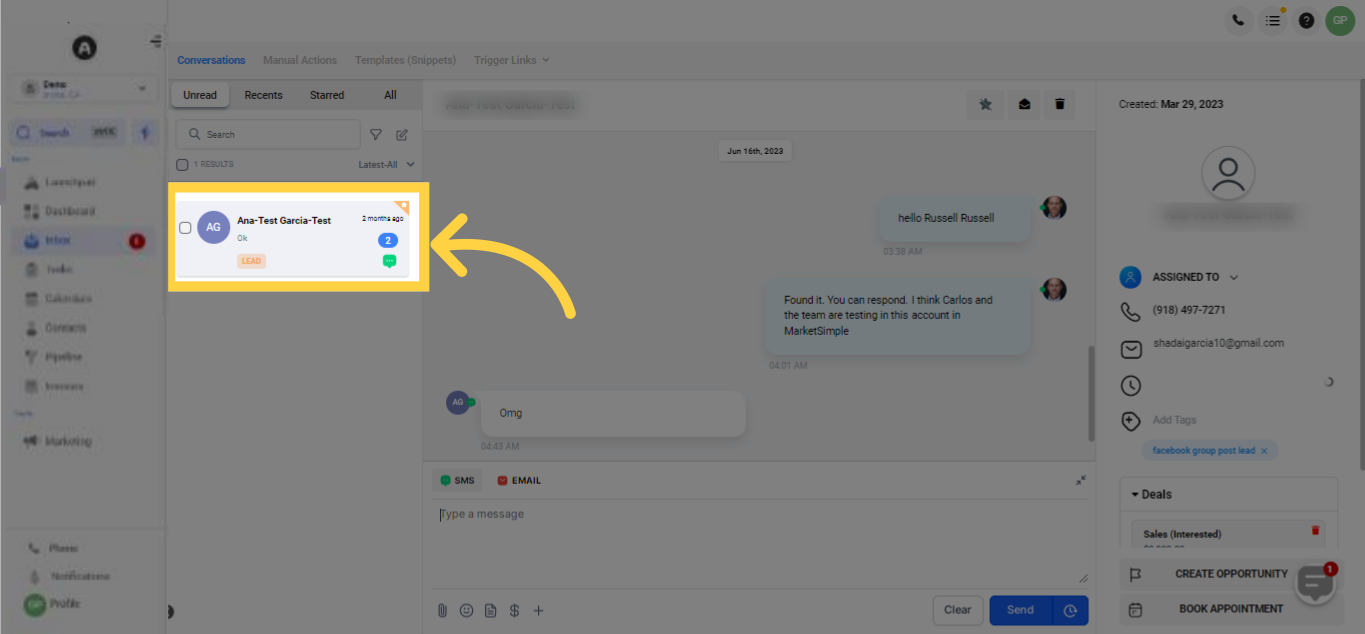The image size is (1365, 634).
Task: Open the floating chat support widget
Action: [1315, 582]
